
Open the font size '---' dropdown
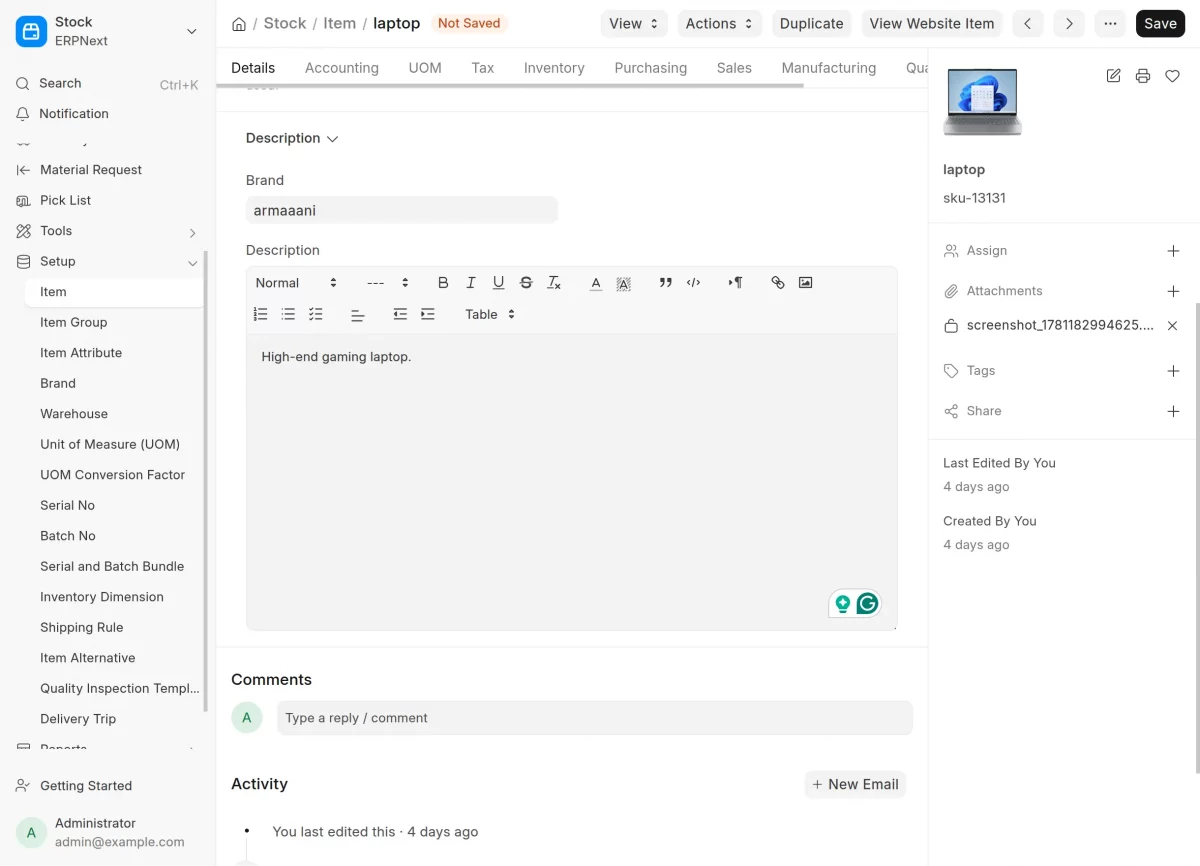(388, 283)
